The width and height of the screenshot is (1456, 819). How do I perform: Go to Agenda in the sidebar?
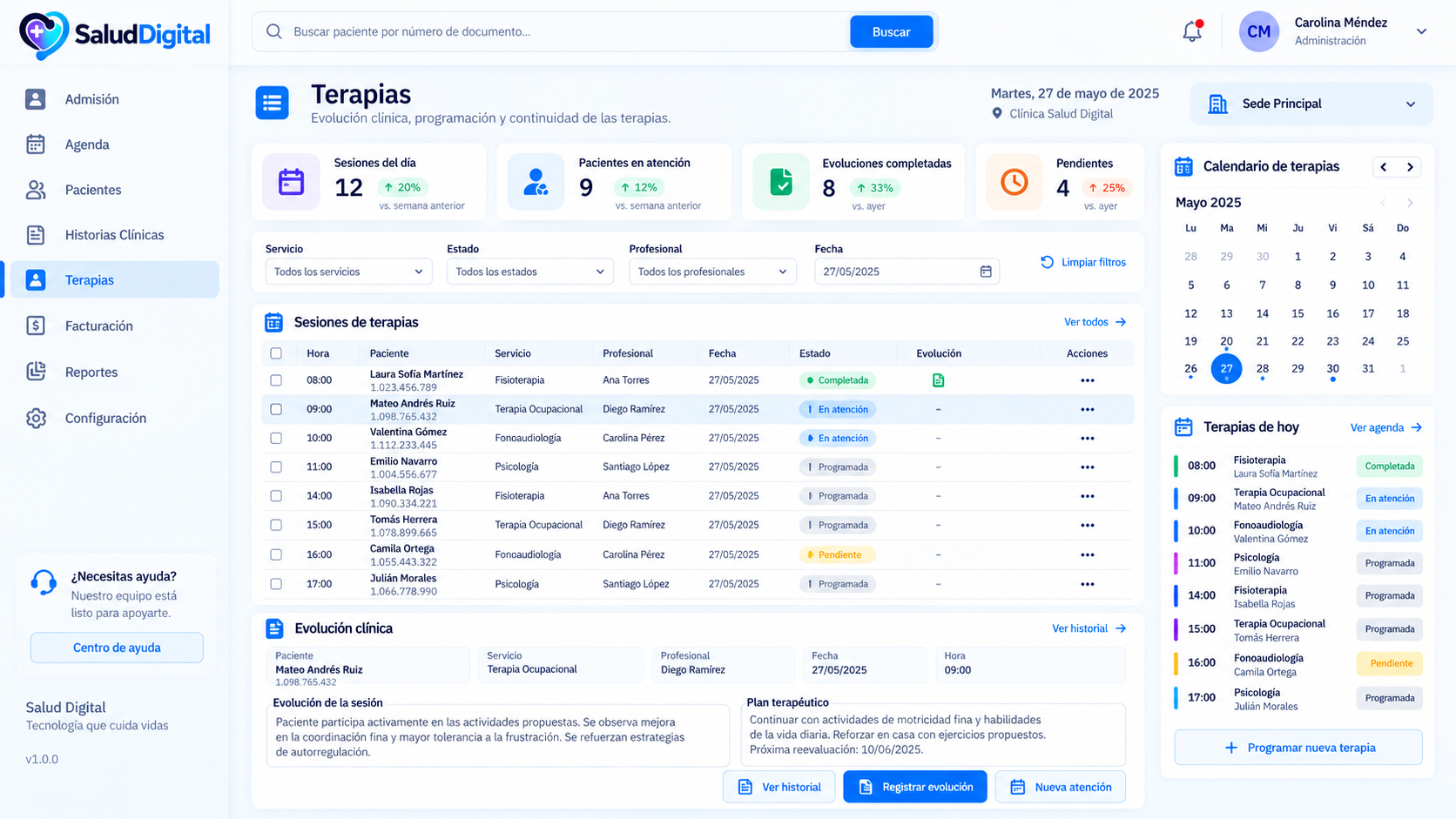pos(114,144)
